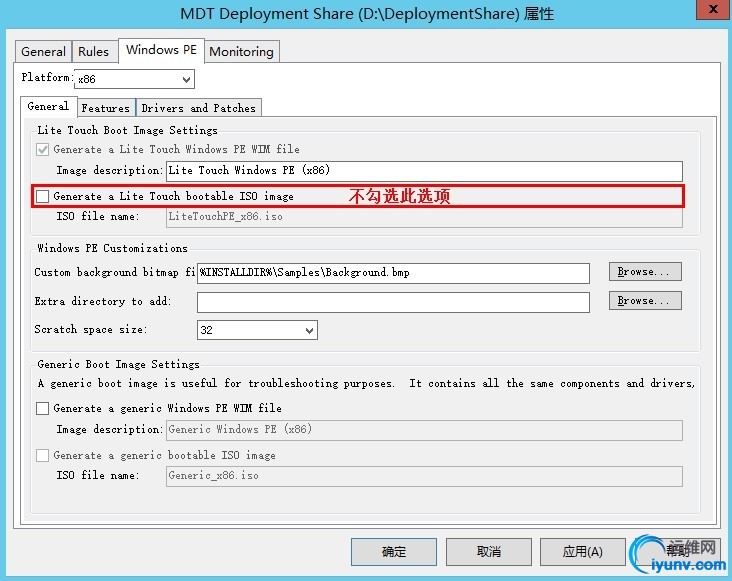This screenshot has width=732, height=581.
Task: Click the Extra directory to add field
Action: (393, 302)
